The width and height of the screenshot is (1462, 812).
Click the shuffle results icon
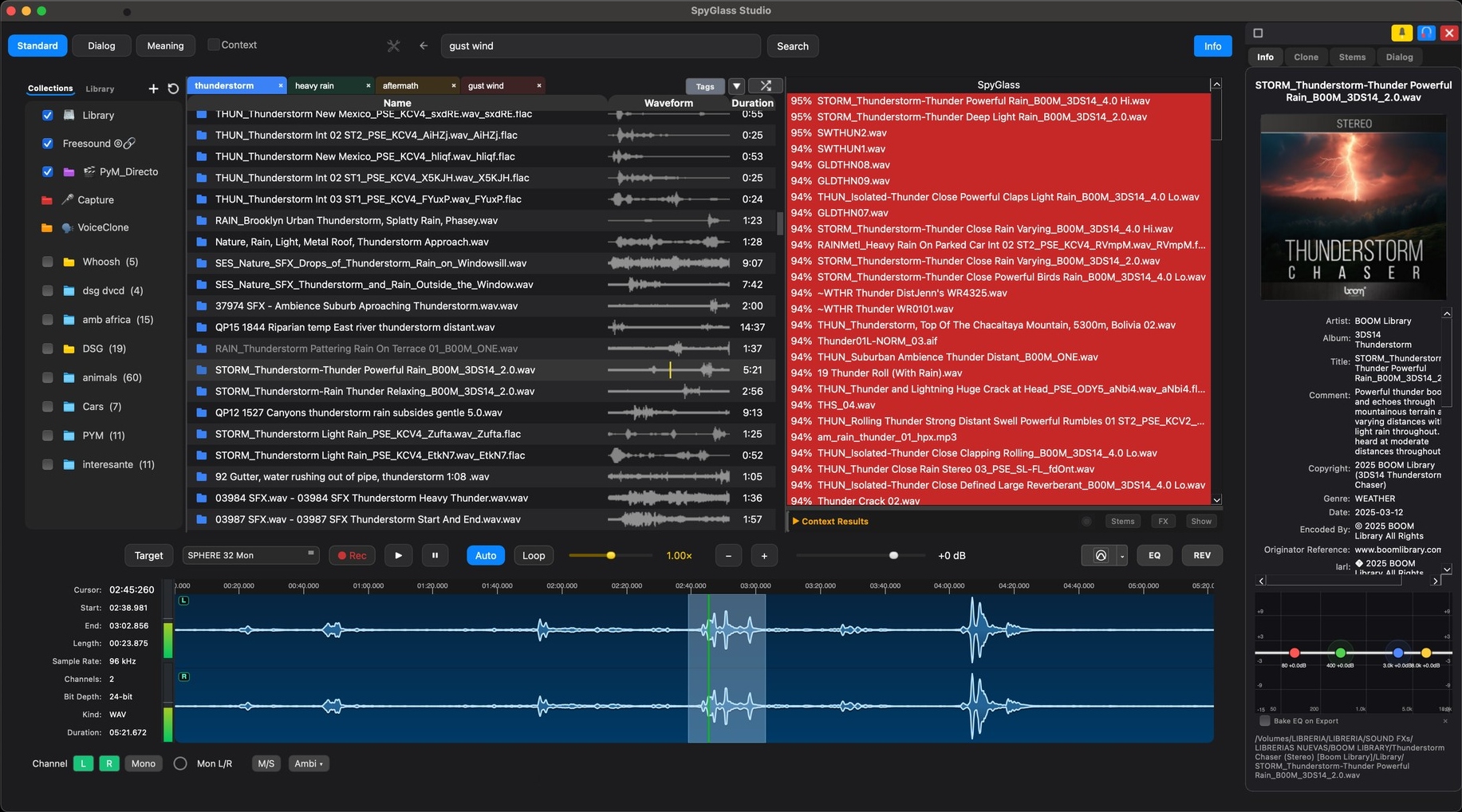766,85
